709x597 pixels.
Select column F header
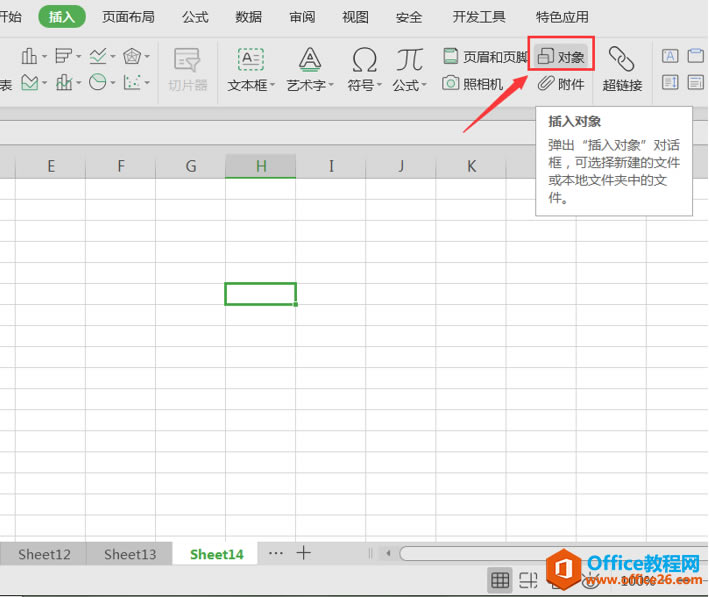click(121, 166)
